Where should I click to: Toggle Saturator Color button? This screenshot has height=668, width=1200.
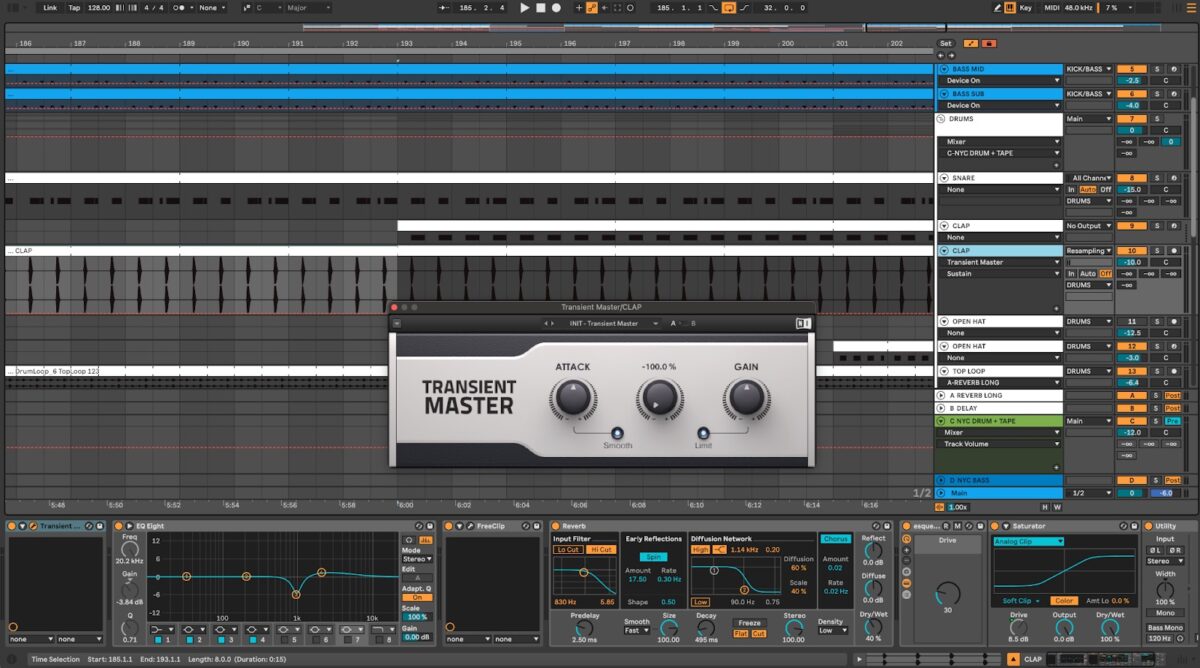[x=1064, y=600]
